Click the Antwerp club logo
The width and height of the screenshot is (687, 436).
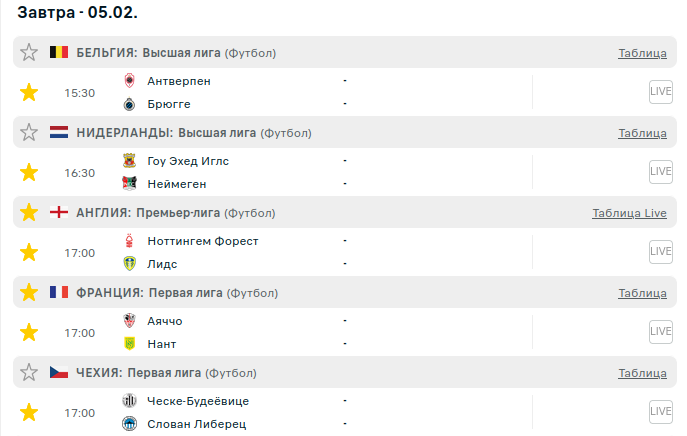tap(129, 80)
